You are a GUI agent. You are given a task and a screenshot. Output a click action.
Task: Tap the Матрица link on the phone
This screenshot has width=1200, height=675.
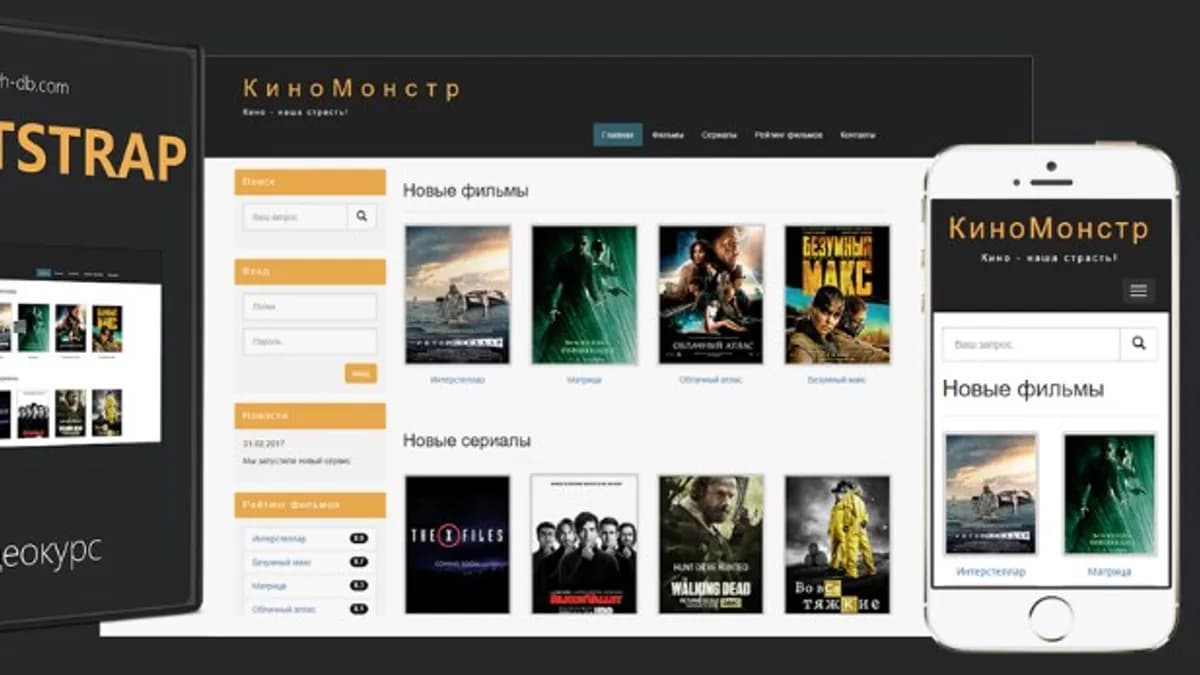pyautogui.click(x=1109, y=572)
